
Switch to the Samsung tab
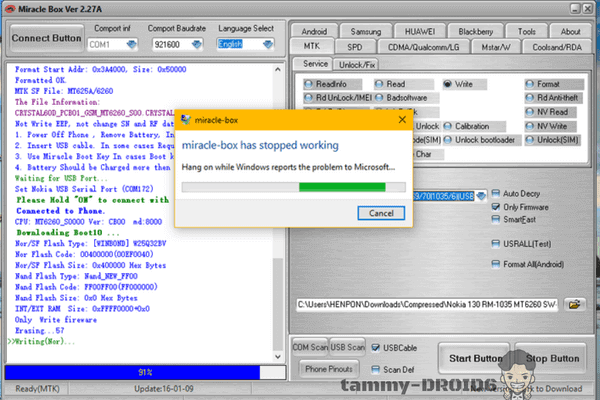[366, 31]
